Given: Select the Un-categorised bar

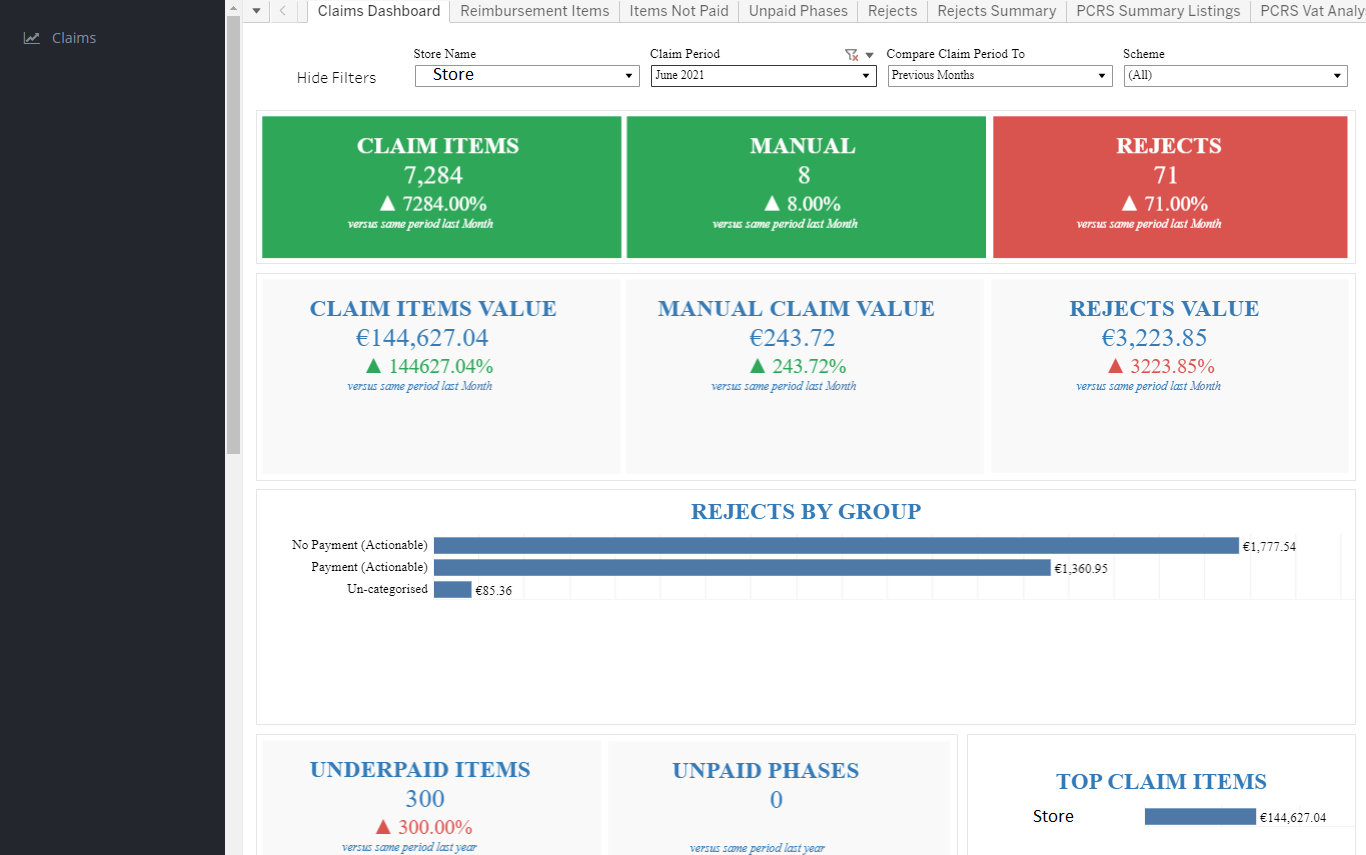Looking at the screenshot, I should [x=452, y=590].
